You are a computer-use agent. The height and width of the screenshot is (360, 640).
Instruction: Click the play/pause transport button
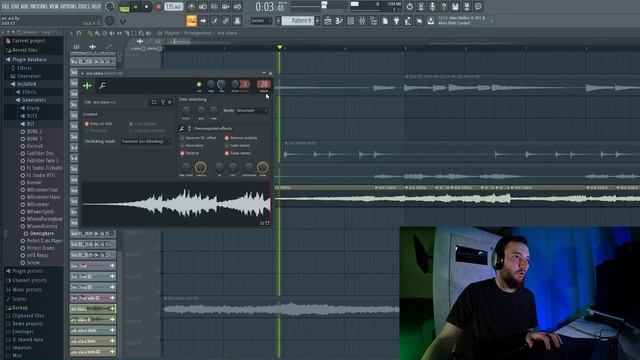click(136, 7)
